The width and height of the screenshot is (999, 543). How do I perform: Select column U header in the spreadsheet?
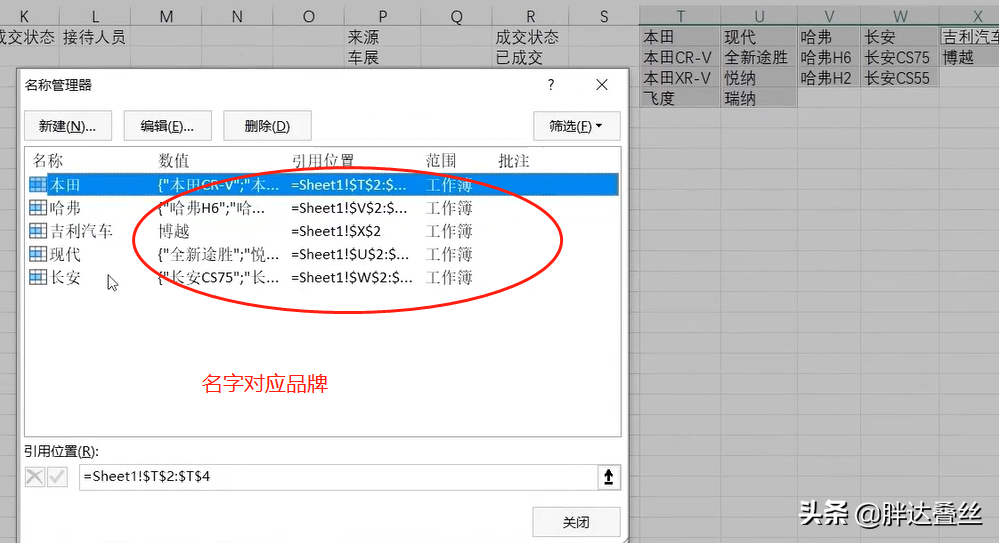point(759,17)
